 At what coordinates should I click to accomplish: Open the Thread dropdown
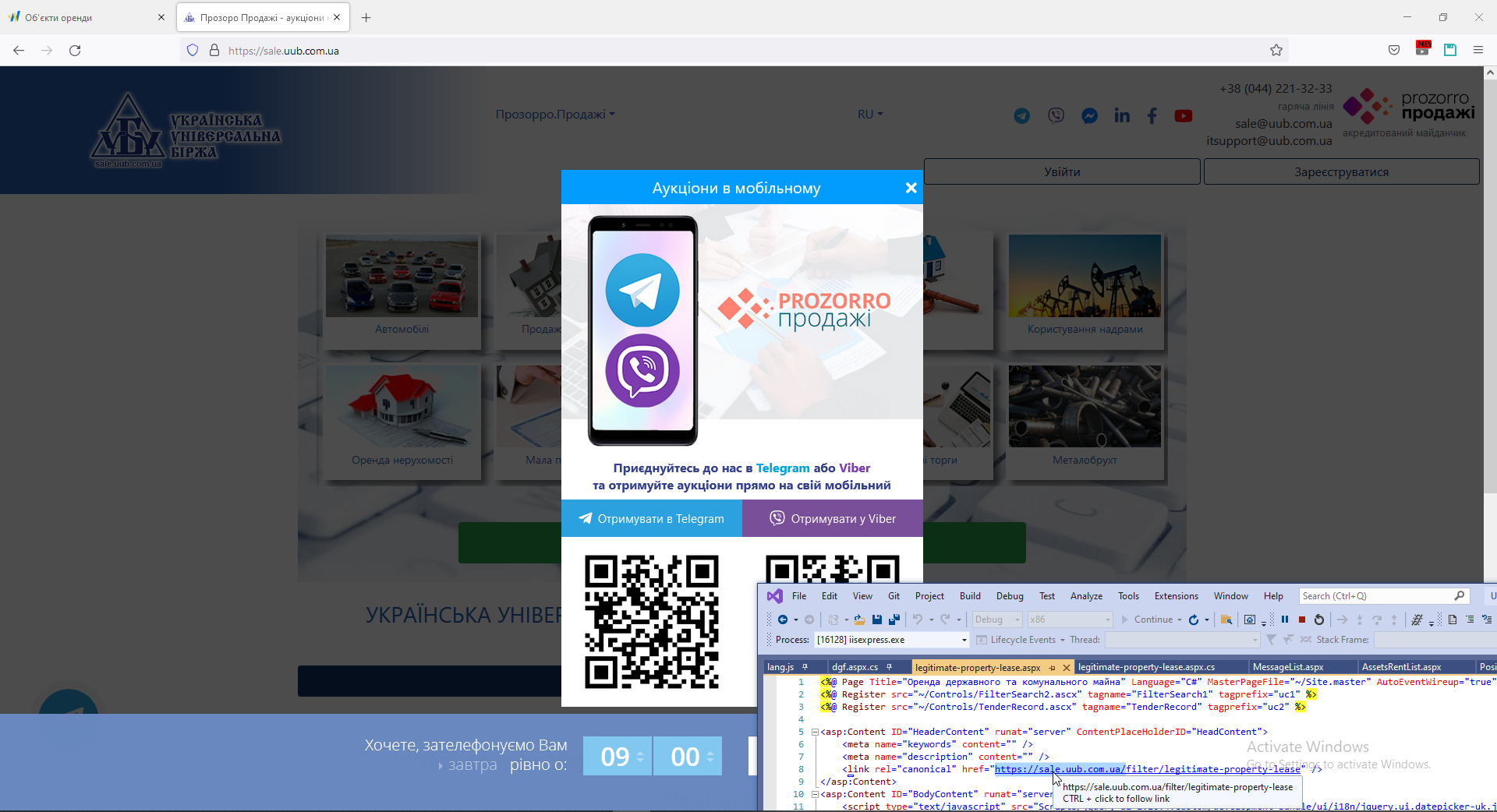(1183, 640)
